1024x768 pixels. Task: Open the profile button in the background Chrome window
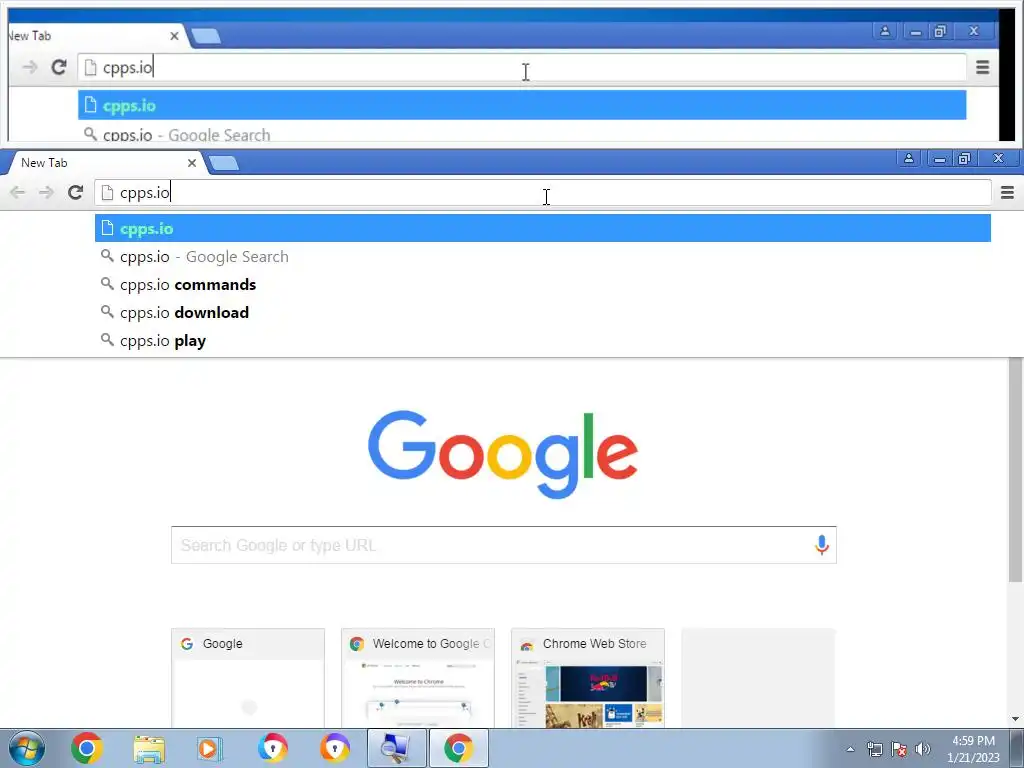(x=885, y=31)
